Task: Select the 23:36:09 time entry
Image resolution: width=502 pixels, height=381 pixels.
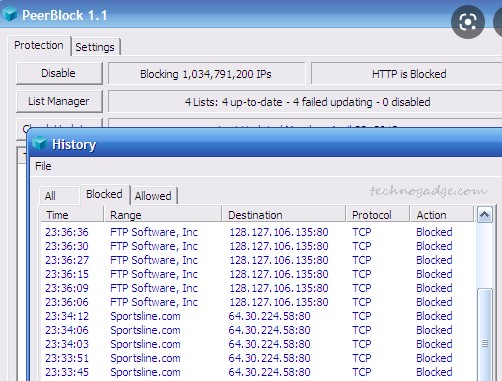Action: [67, 288]
